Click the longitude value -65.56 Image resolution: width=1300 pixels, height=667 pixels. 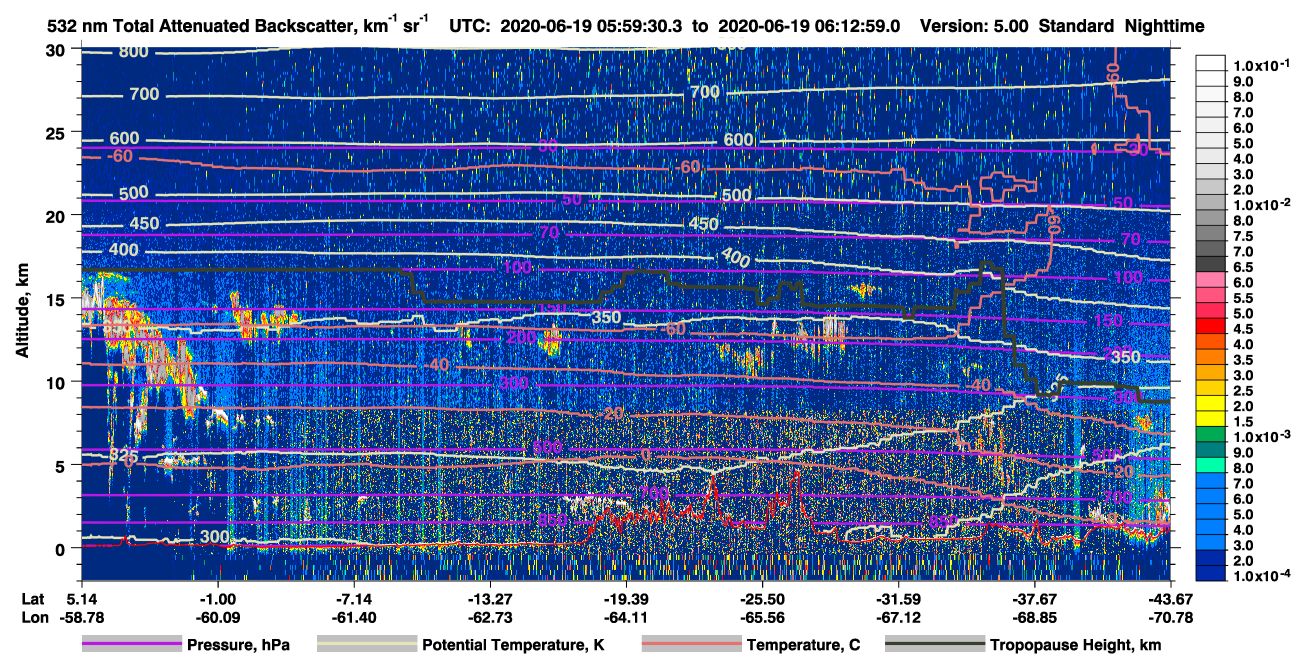762,618
